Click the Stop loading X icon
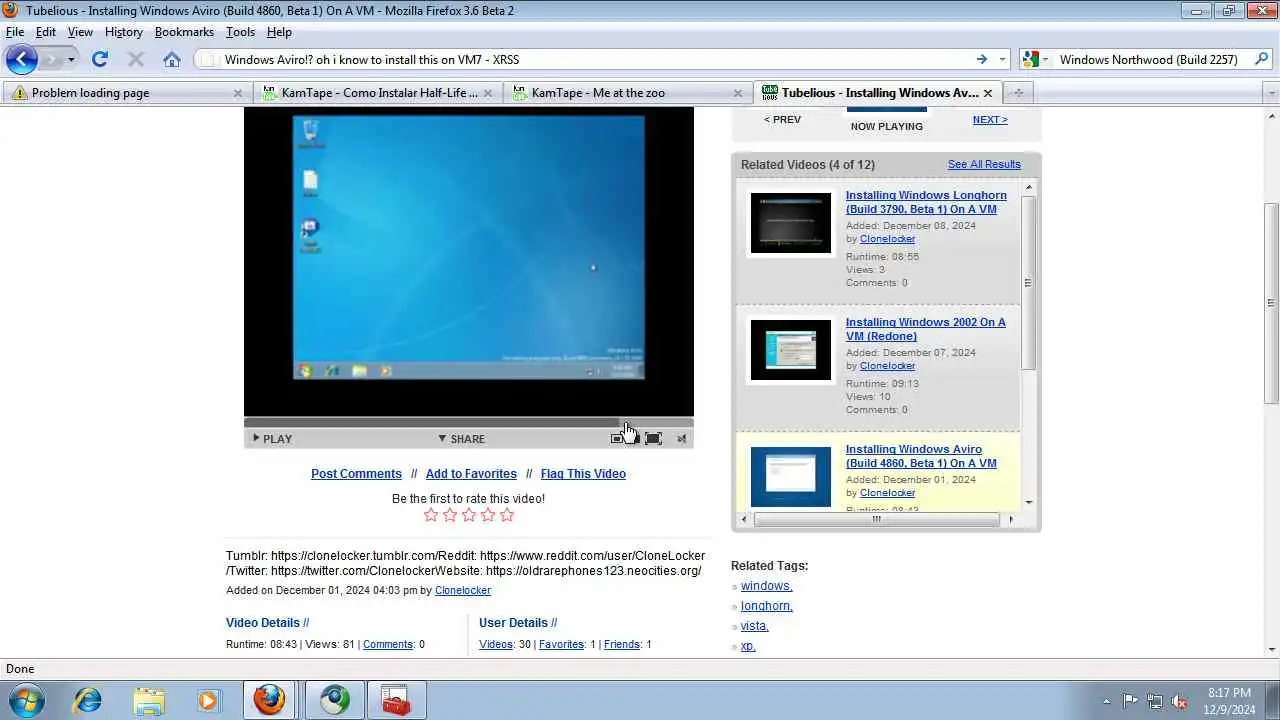1280x720 pixels. (x=136, y=59)
